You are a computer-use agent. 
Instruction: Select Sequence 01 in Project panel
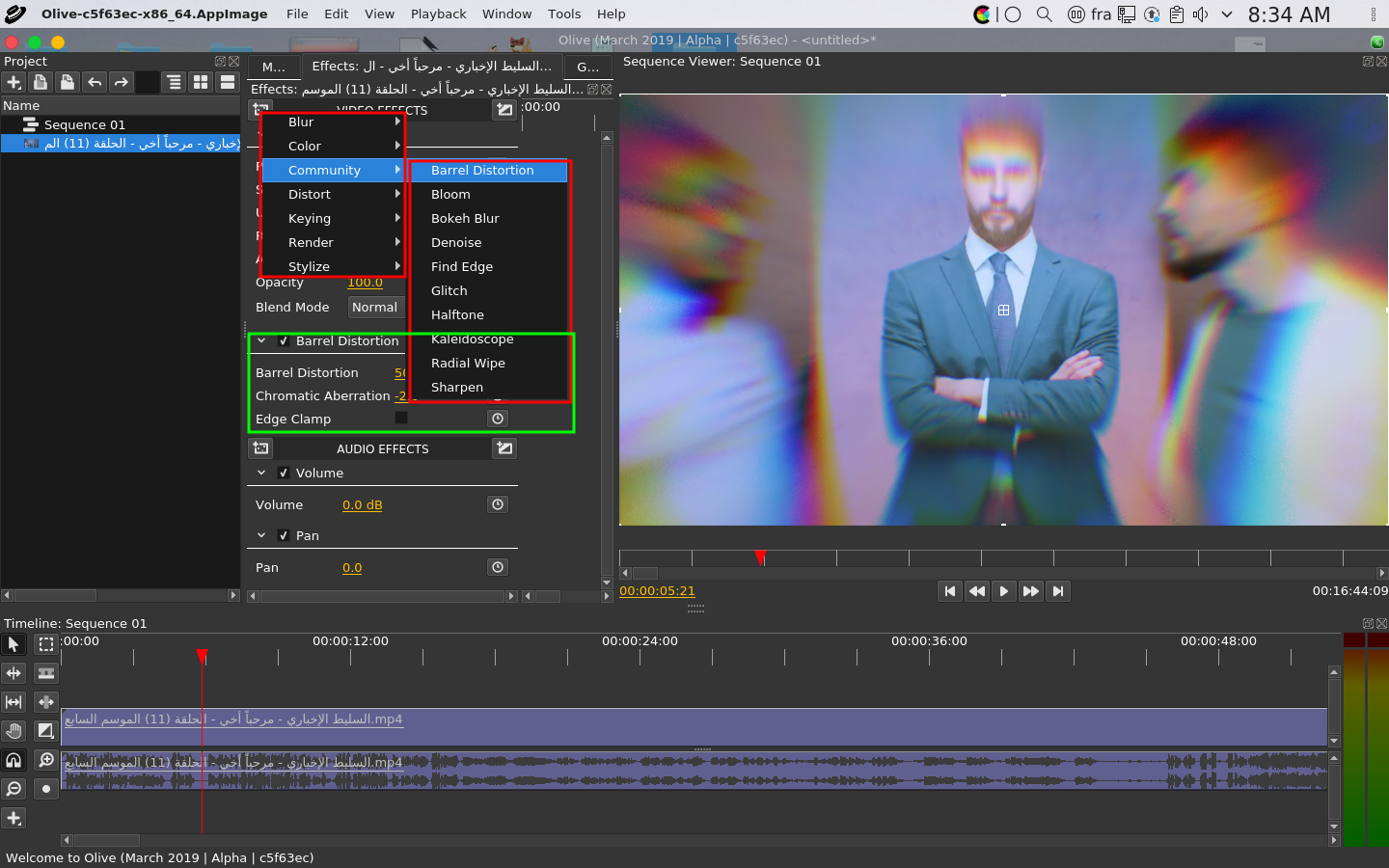point(84,124)
